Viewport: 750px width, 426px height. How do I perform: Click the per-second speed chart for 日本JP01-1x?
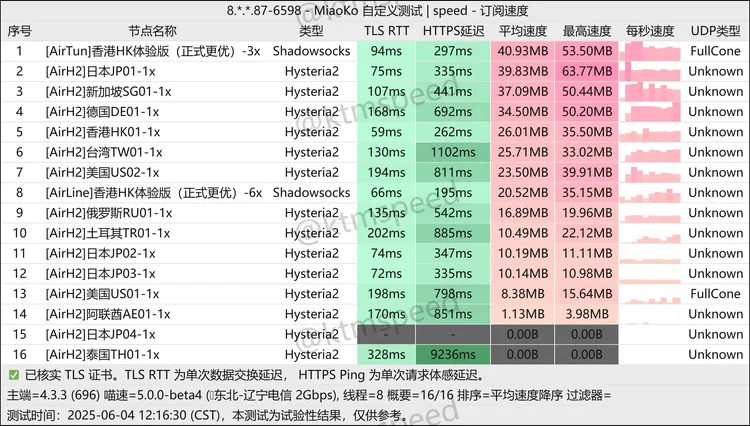pos(651,71)
